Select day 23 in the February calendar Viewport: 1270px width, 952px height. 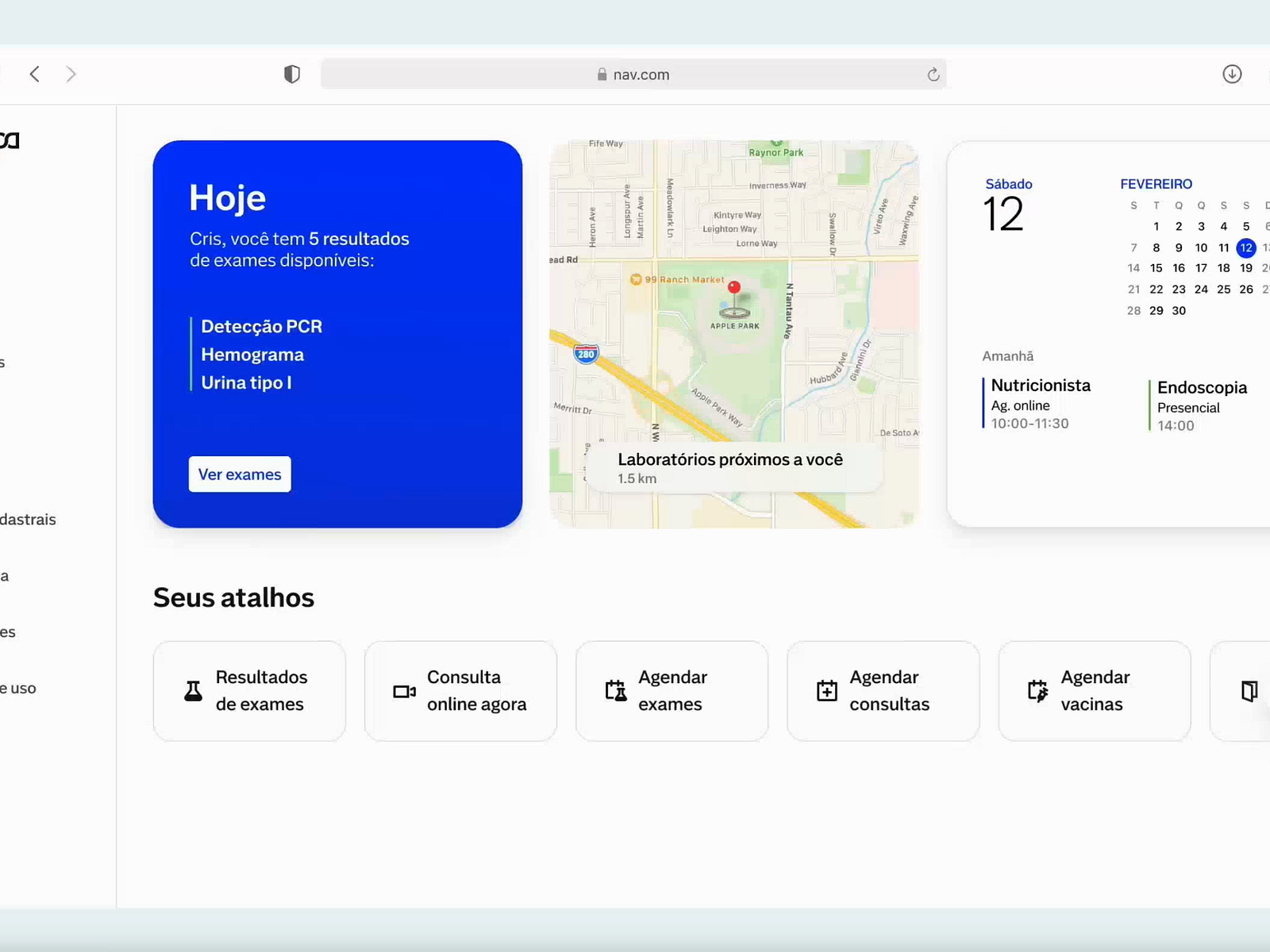tap(1179, 290)
